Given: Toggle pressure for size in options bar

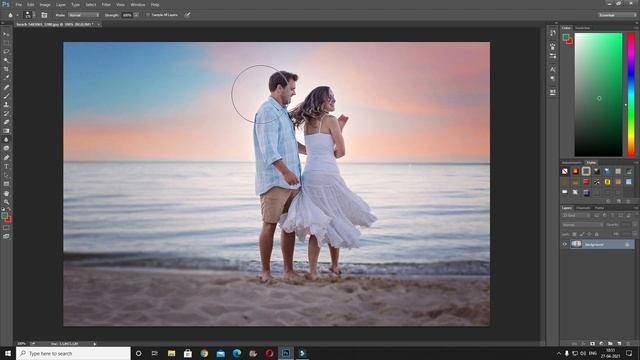Looking at the screenshot, I should click(187, 15).
